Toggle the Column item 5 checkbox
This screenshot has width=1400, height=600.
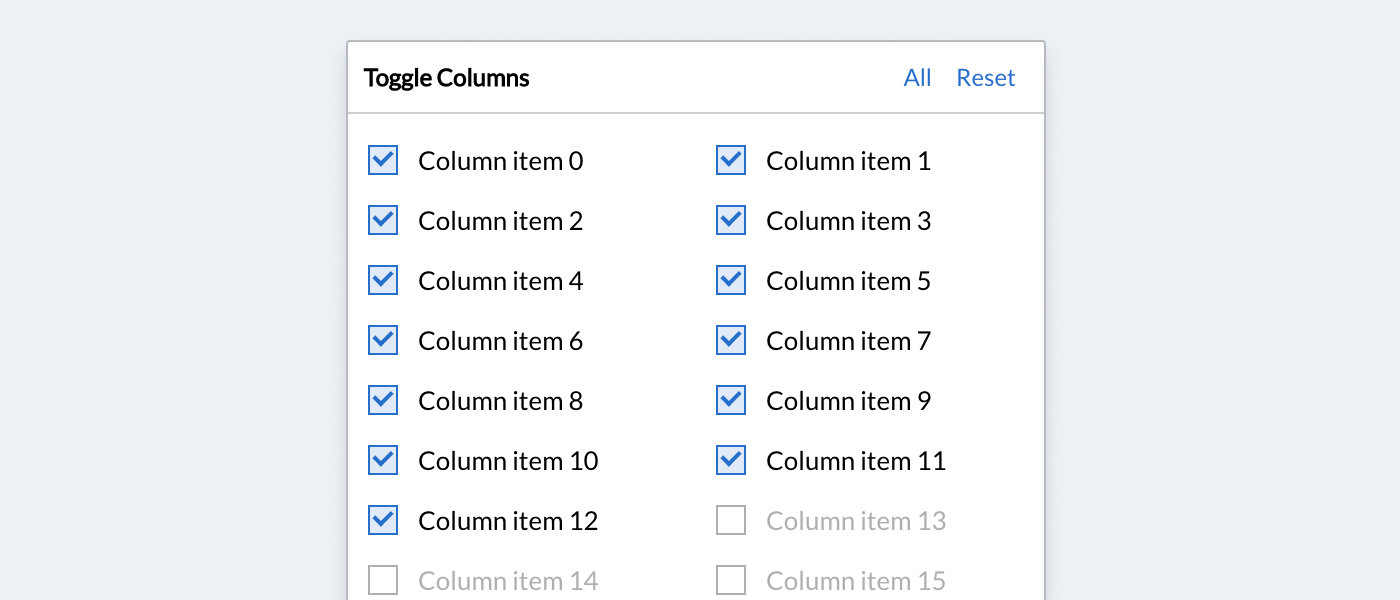coord(731,280)
